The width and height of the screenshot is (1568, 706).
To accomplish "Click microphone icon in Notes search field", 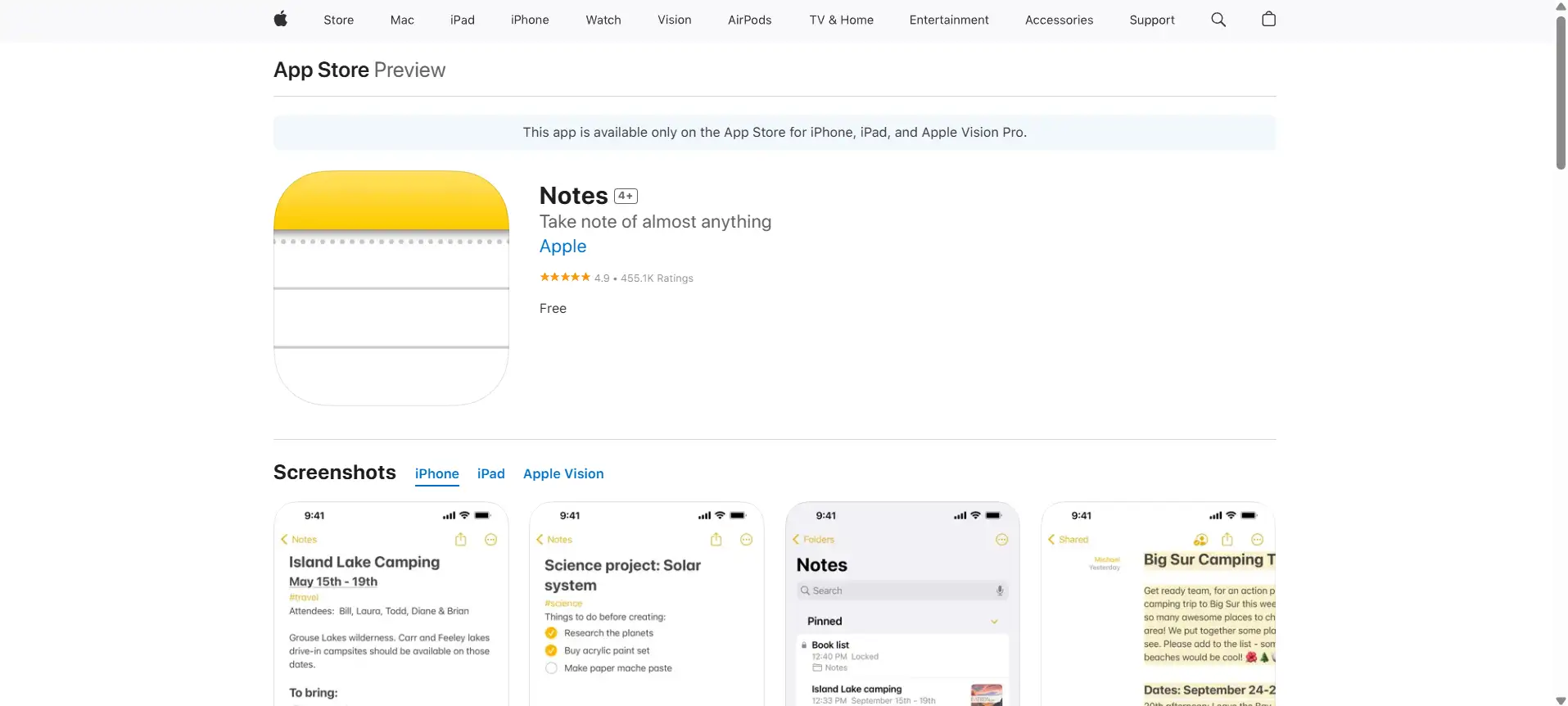I will [x=1000, y=591].
